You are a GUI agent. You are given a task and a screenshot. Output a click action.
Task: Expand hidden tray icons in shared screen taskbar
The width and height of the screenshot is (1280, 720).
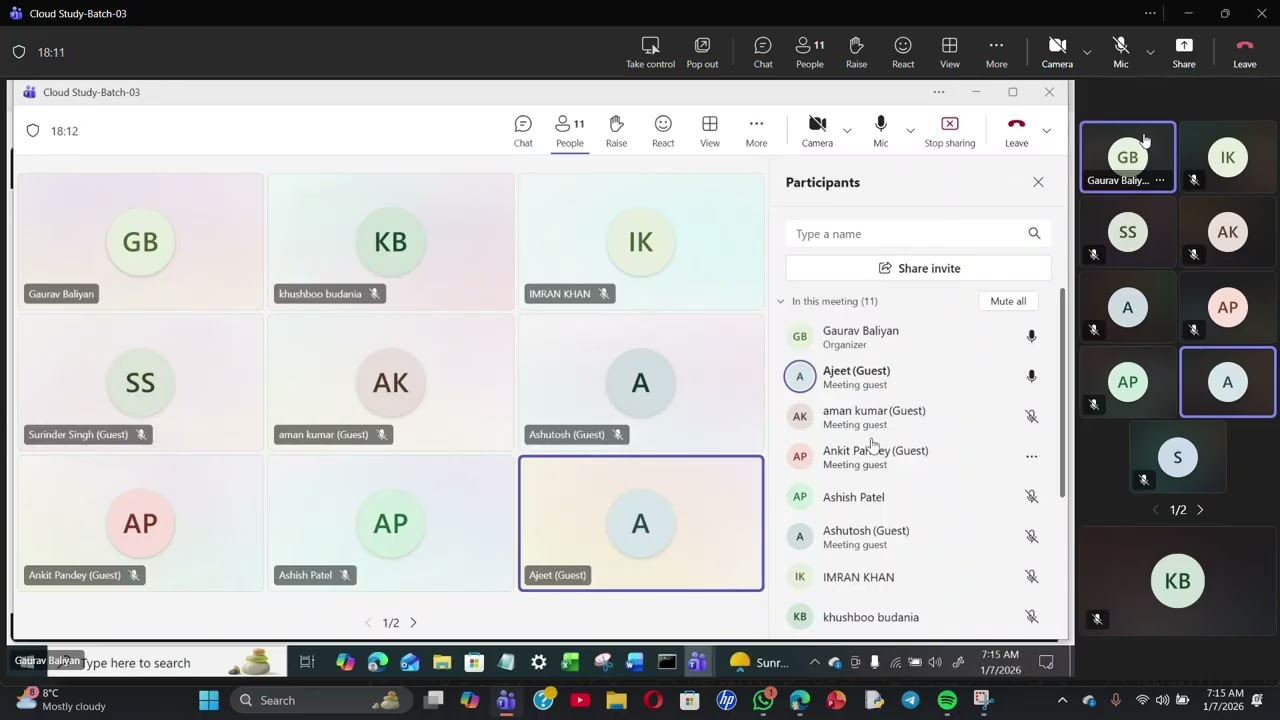coord(814,662)
